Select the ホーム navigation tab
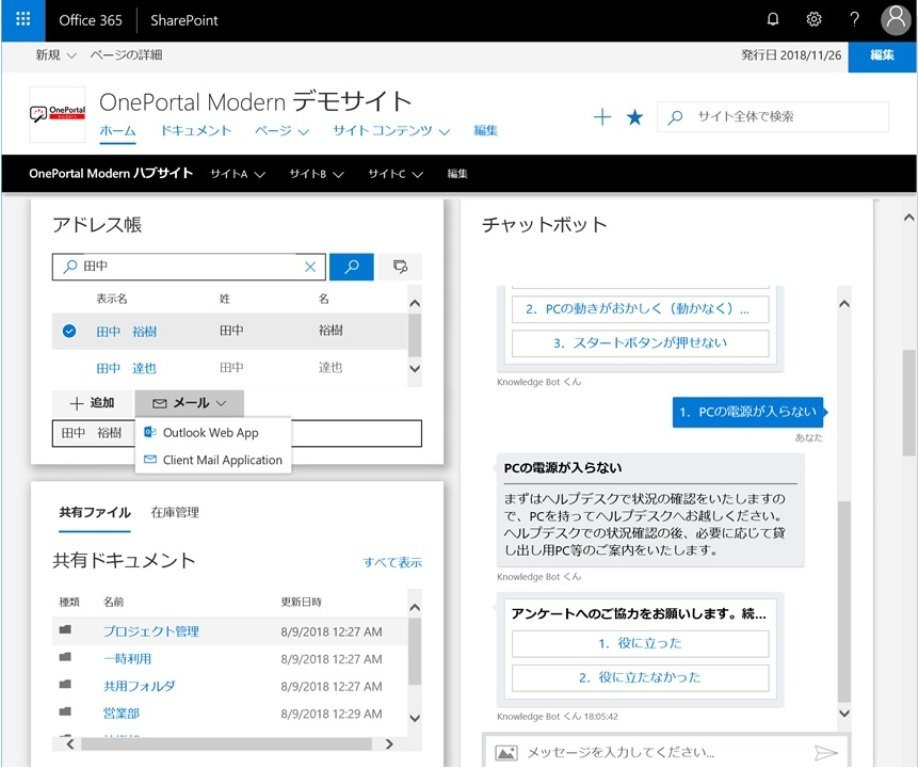 coord(118,131)
